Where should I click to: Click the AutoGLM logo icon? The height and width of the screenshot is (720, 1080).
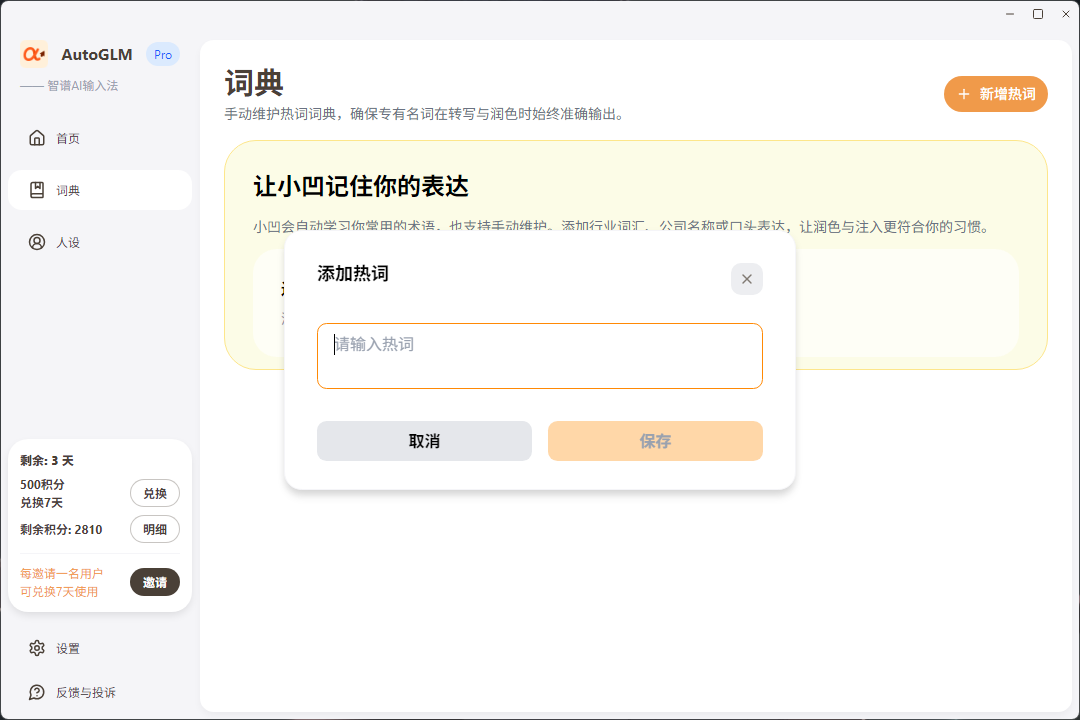pos(34,55)
